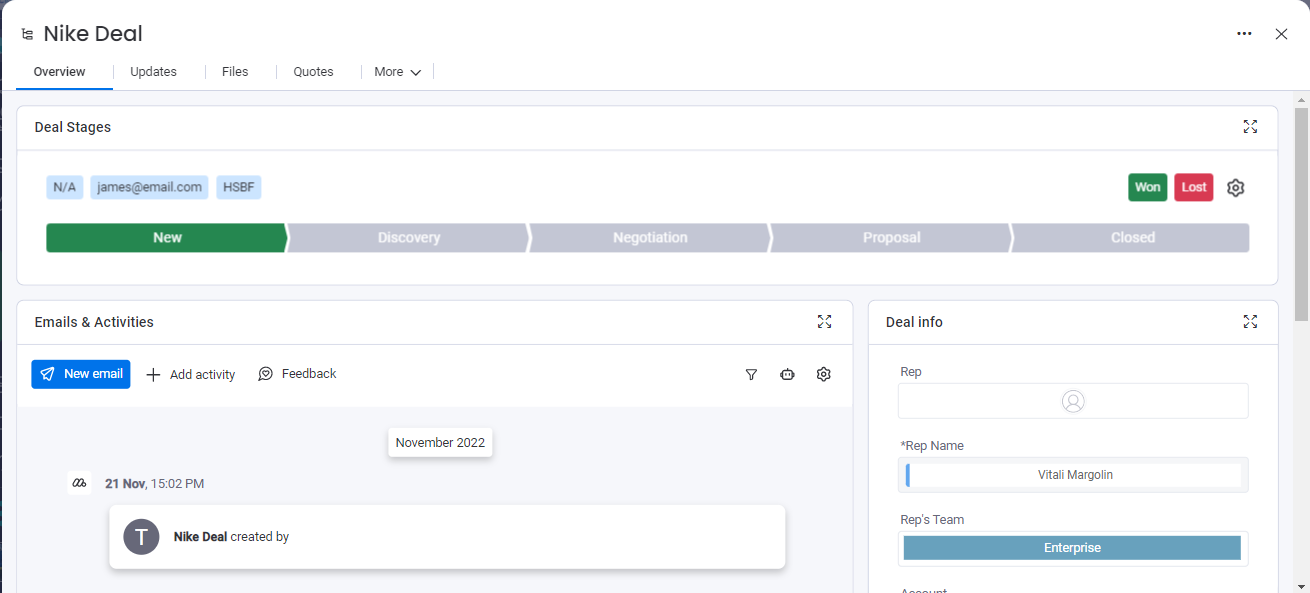Switch to the Overview tab

(x=60, y=72)
